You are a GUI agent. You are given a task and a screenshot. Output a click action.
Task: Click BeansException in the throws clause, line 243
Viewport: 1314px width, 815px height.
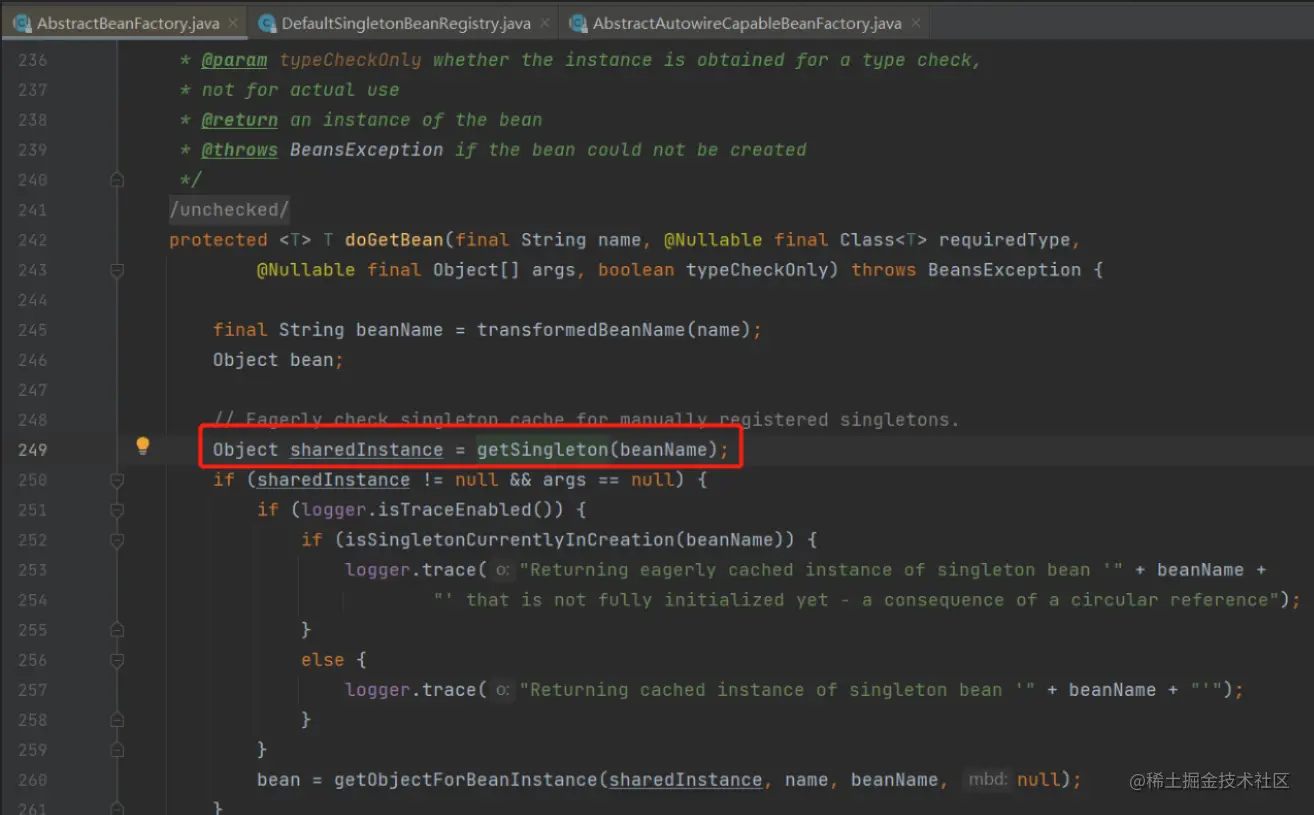point(1004,270)
